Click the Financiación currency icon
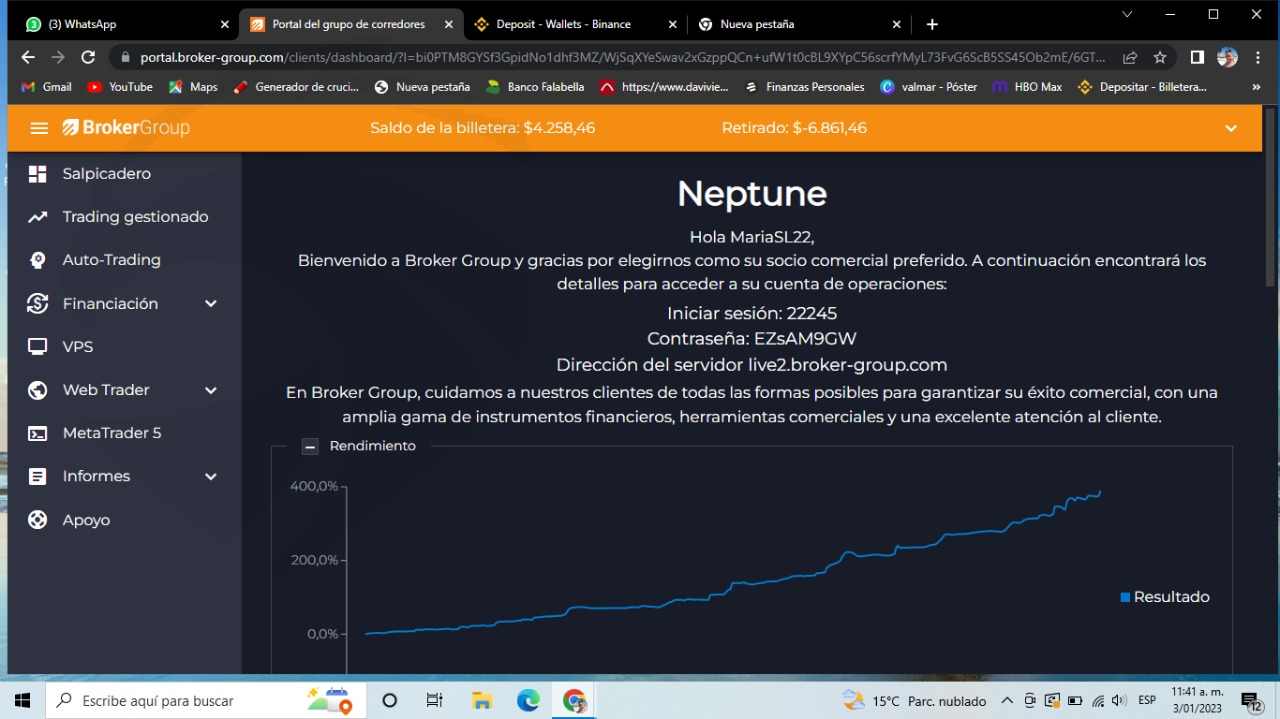Viewport: 1280px width, 719px height. 38,303
